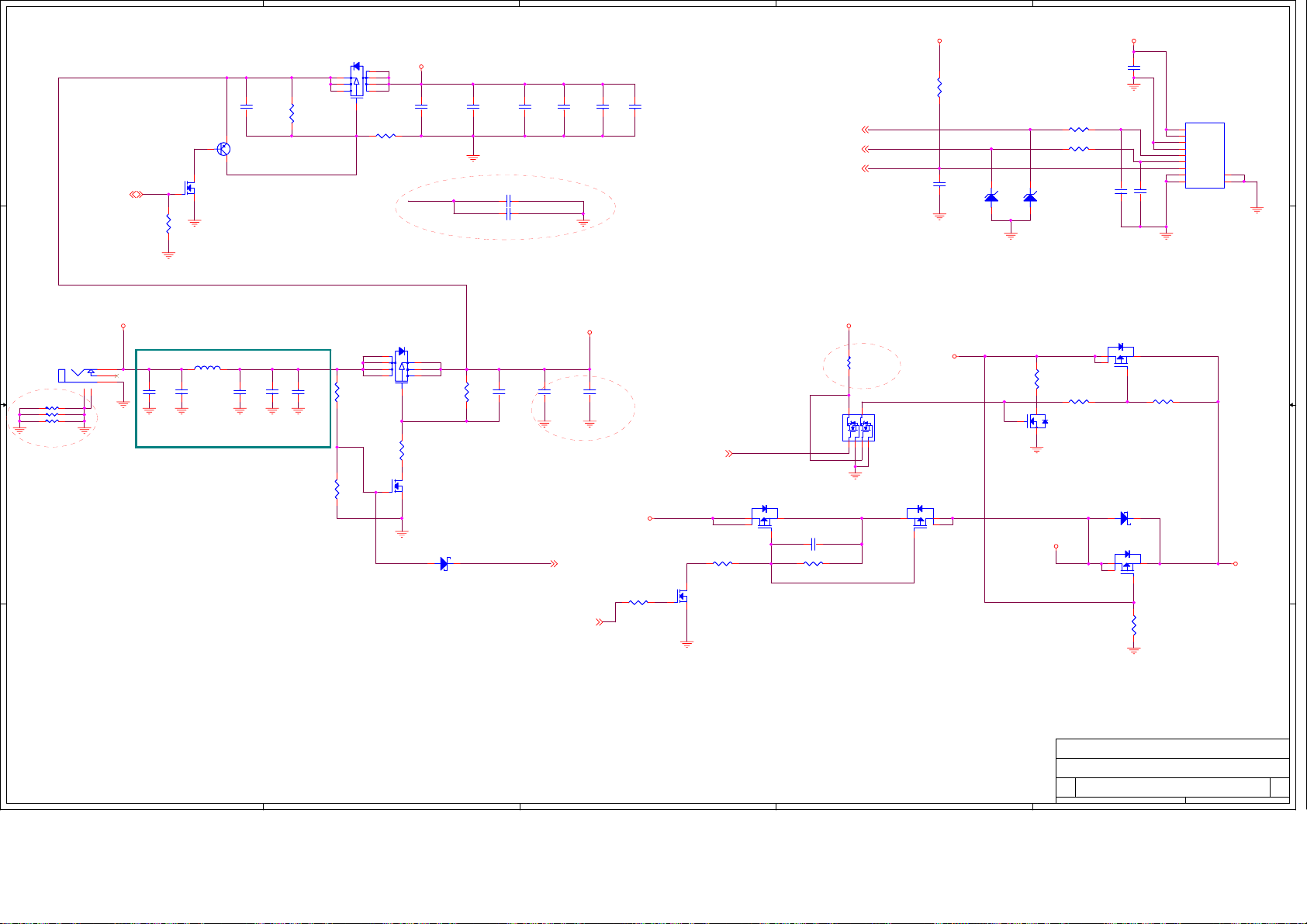Select the grounded MOSFET with Zener body diode
This screenshot has height=924, width=1307.
[x=1037, y=421]
